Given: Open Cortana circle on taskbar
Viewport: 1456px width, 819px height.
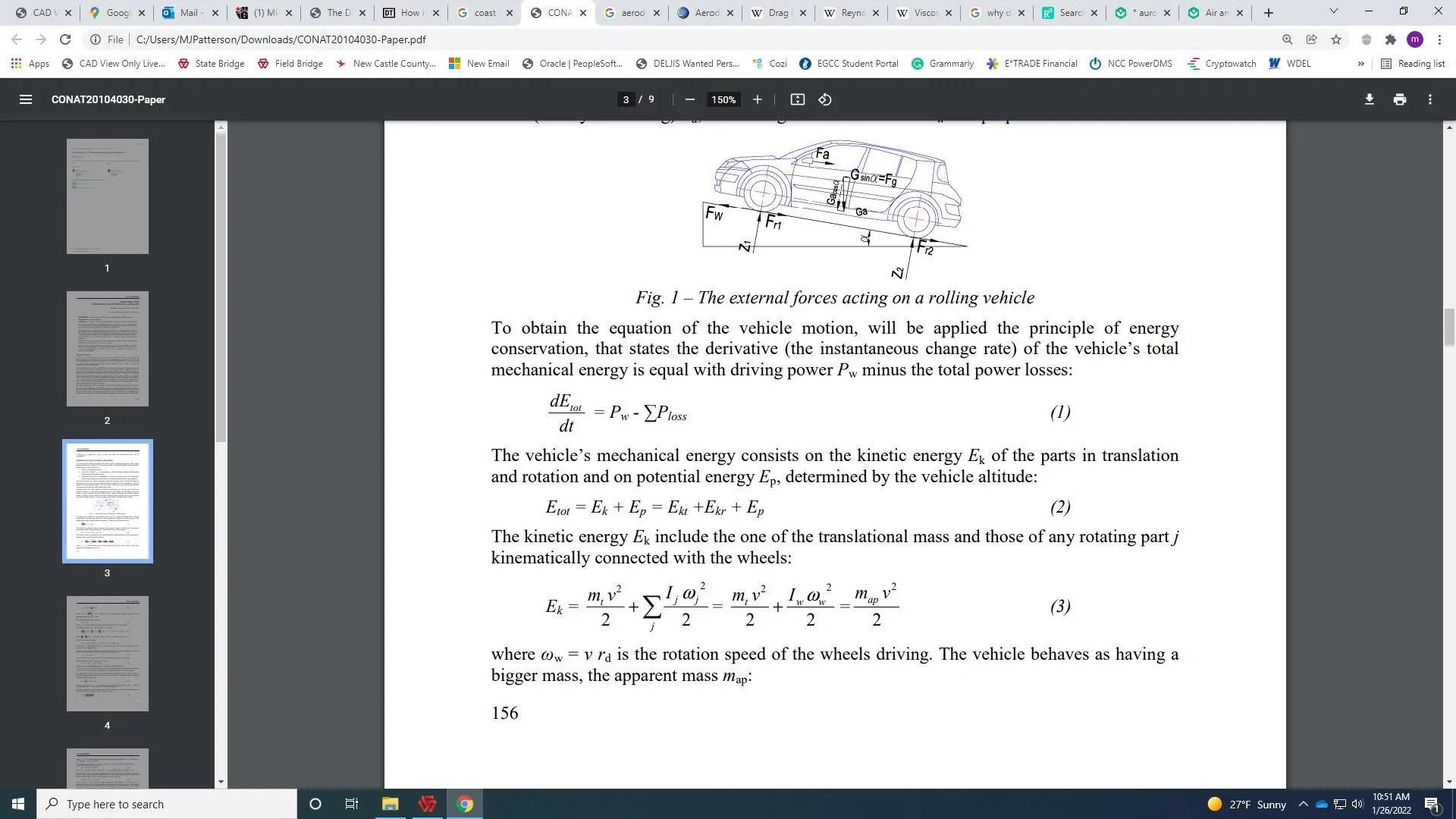Looking at the screenshot, I should tap(315, 804).
